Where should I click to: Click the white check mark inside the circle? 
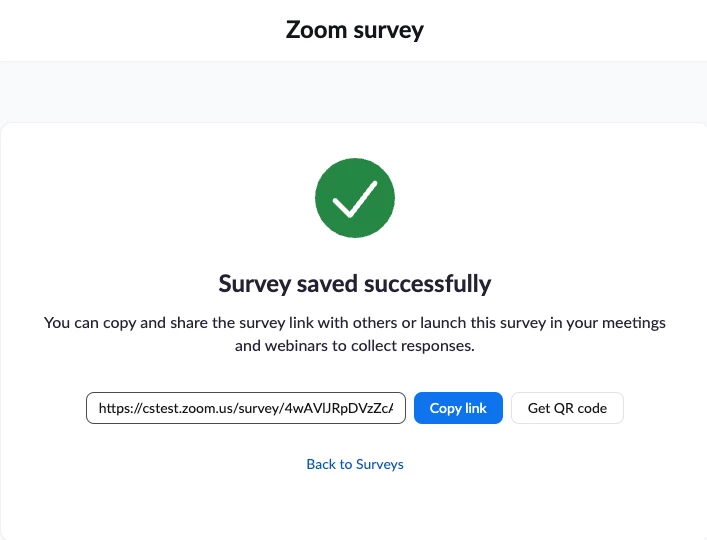355,199
